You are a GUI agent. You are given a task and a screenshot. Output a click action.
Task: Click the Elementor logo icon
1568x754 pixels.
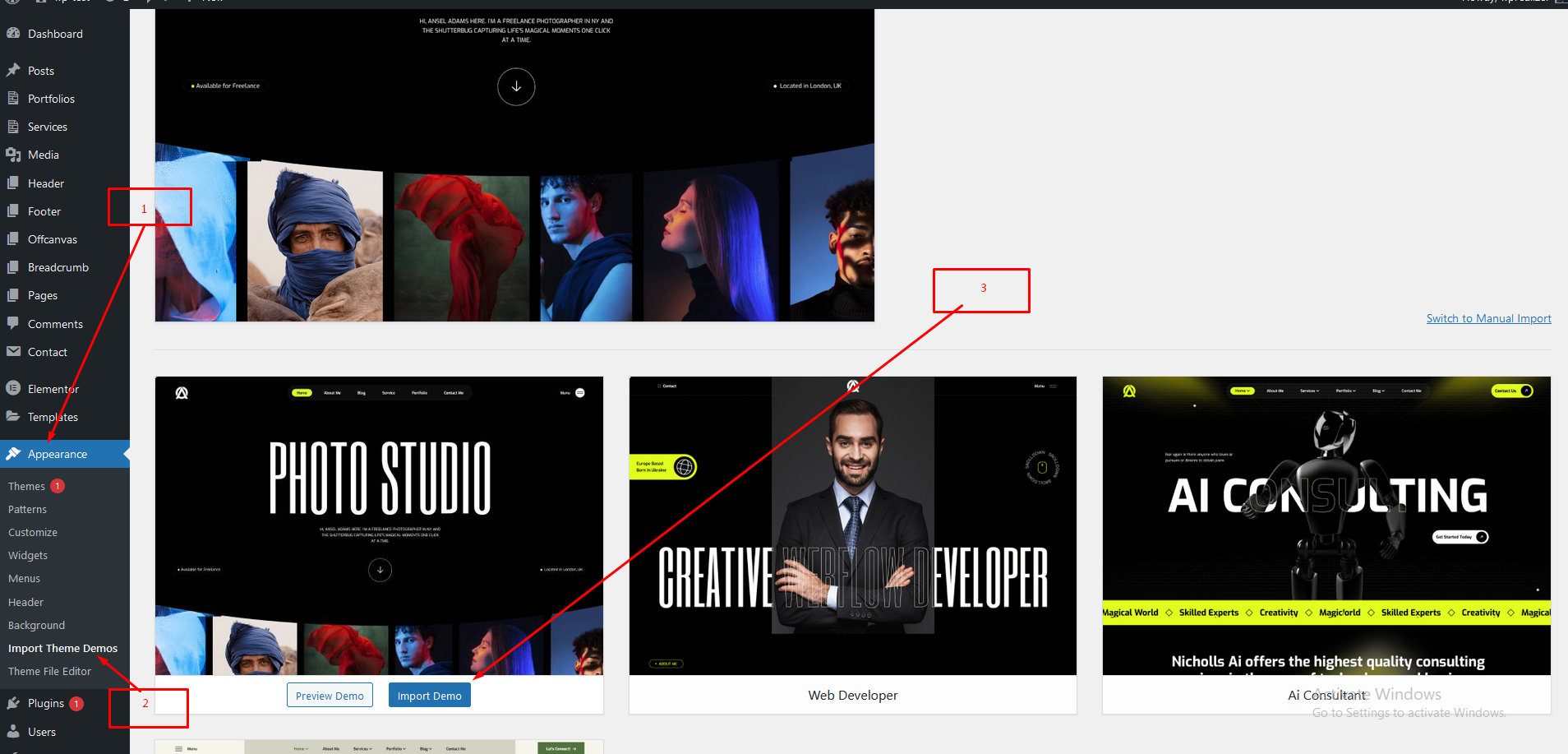coord(13,388)
